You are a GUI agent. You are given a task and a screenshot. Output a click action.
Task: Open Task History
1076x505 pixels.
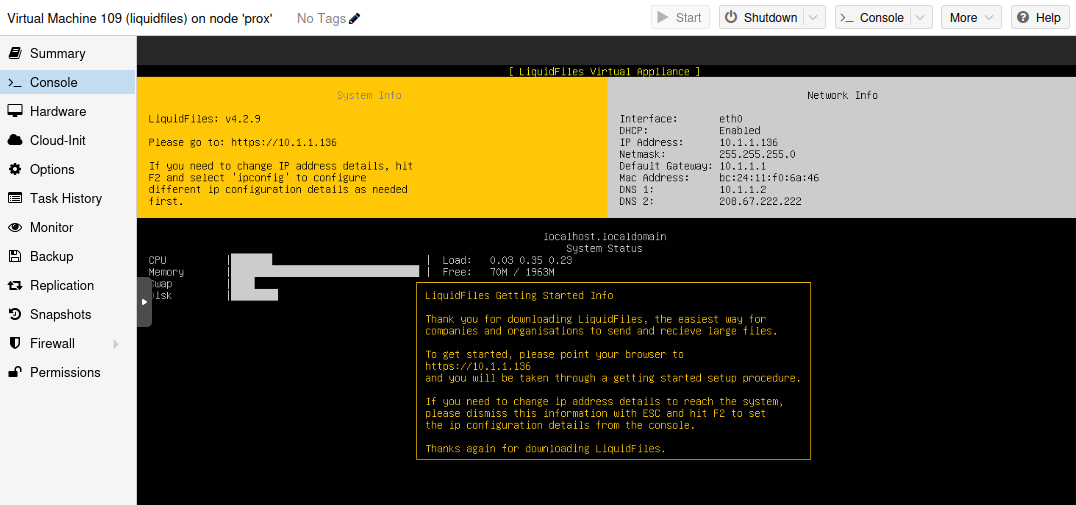[x=67, y=198]
